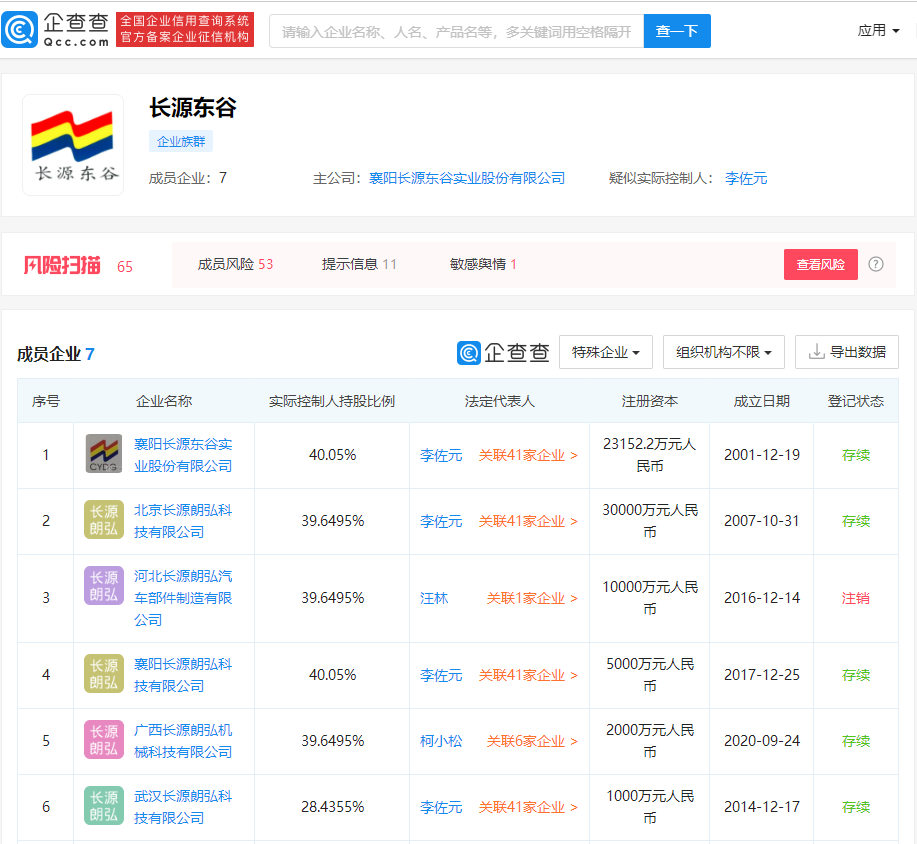Click the 28.4355% shareholding cell

click(332, 807)
